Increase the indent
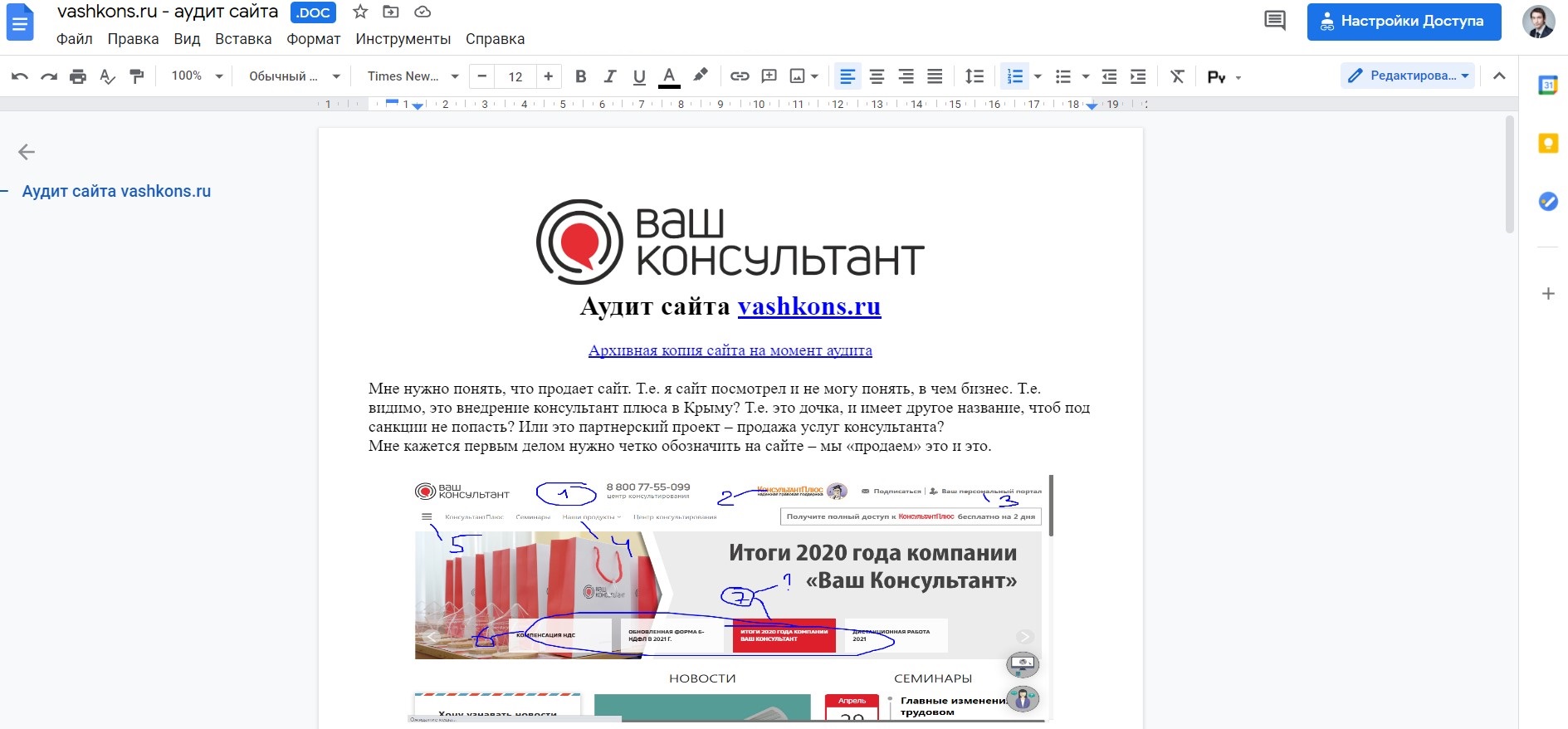1568x729 pixels. (1138, 76)
